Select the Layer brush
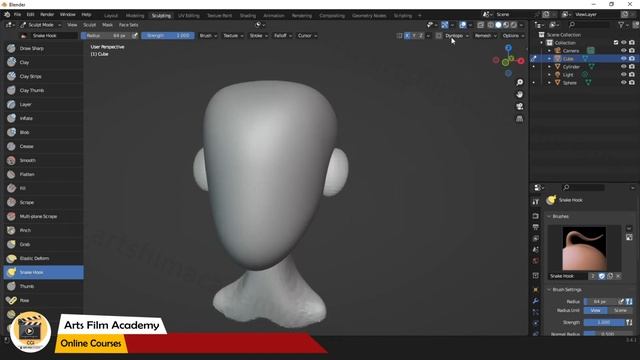This screenshot has width=640, height=360. 43,104
